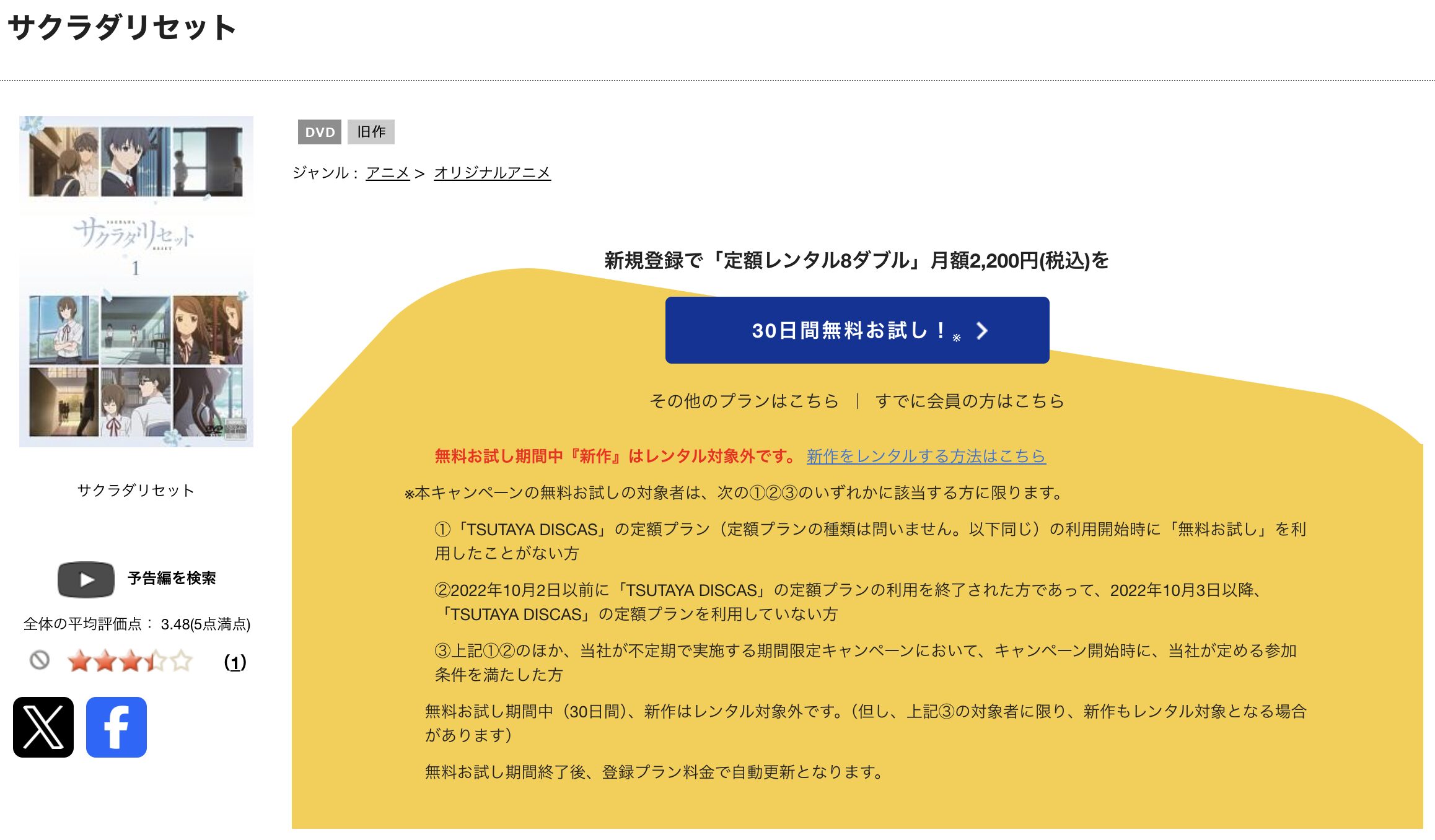
Task: Click red notice 無料お試し期間中『新作』はレンタル対象外です
Action: coord(615,457)
